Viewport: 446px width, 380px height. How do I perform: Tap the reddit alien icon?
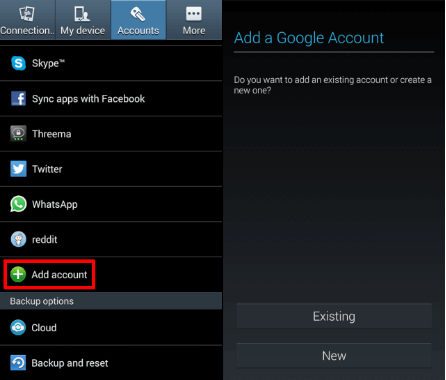[x=18, y=239]
